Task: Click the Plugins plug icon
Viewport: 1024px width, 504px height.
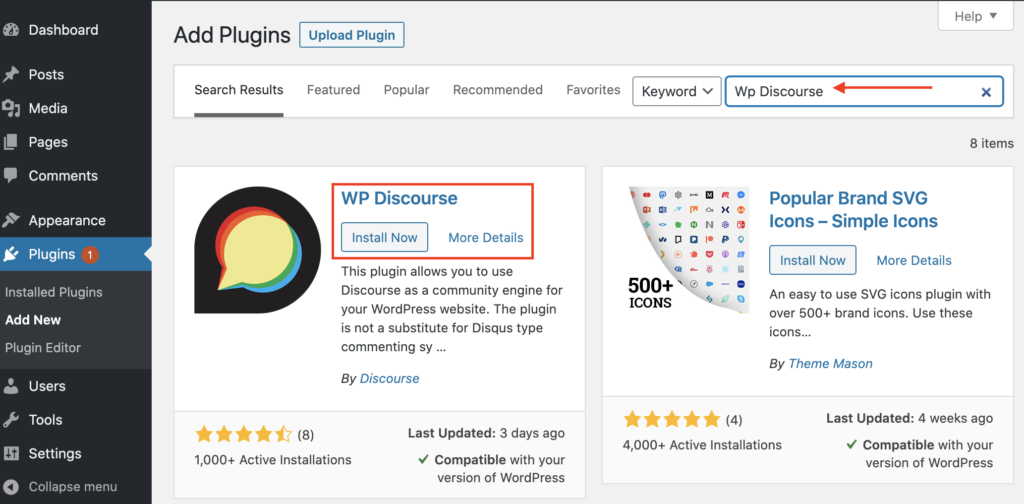Action: (10, 254)
